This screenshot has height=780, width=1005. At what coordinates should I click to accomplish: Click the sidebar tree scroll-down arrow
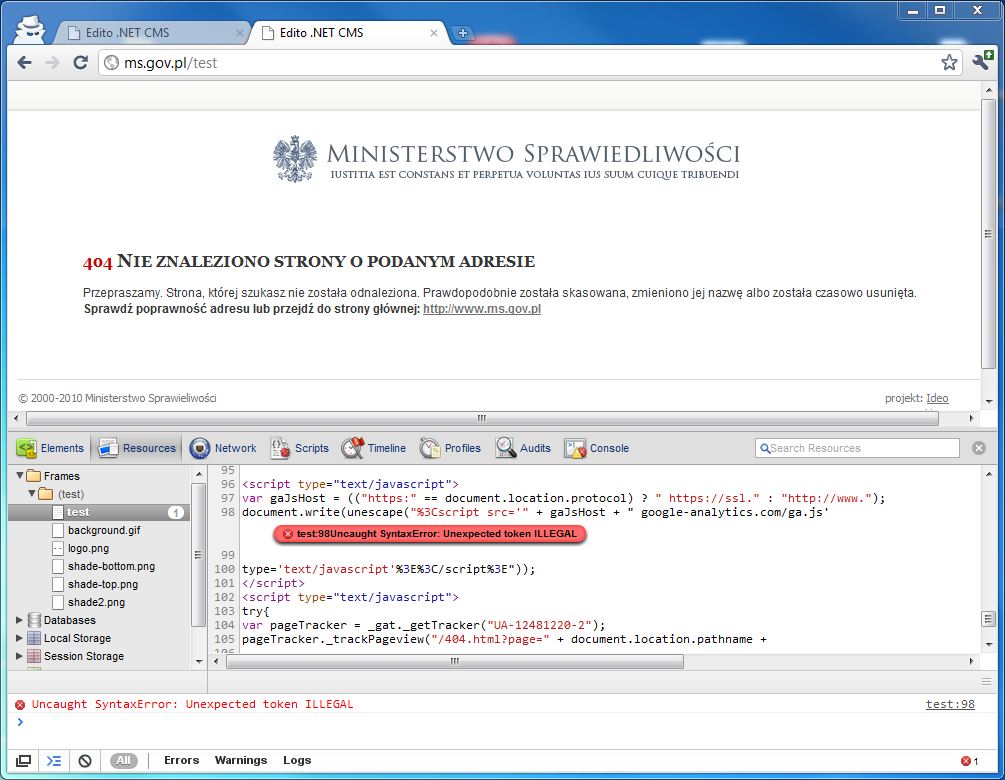(x=199, y=661)
